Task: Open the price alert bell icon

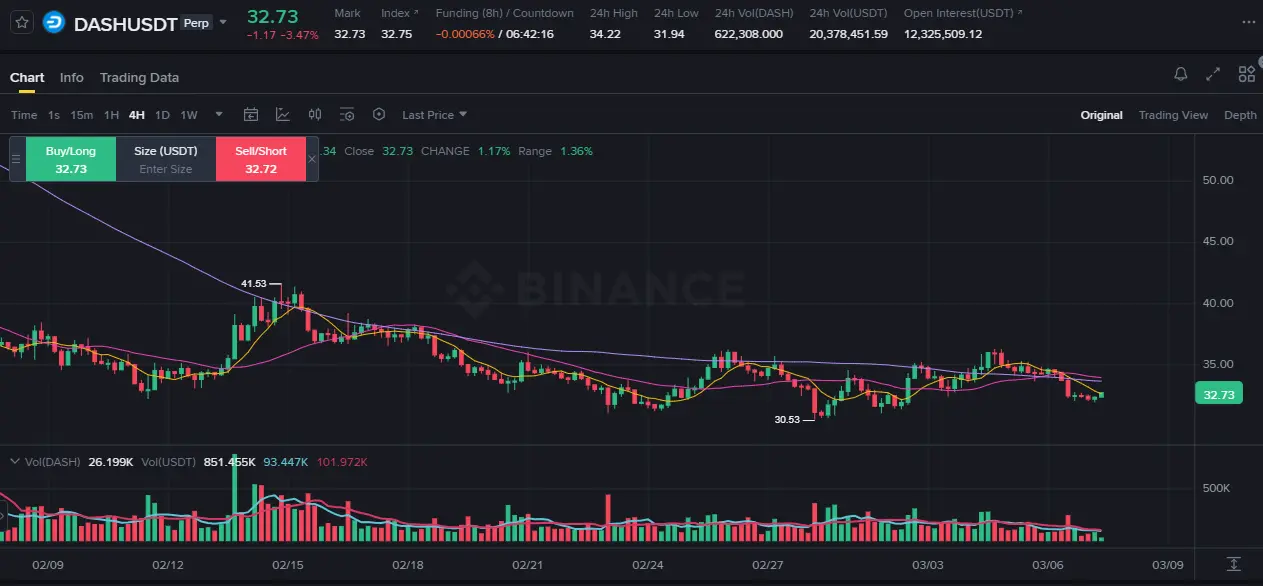Action: 1181,74
